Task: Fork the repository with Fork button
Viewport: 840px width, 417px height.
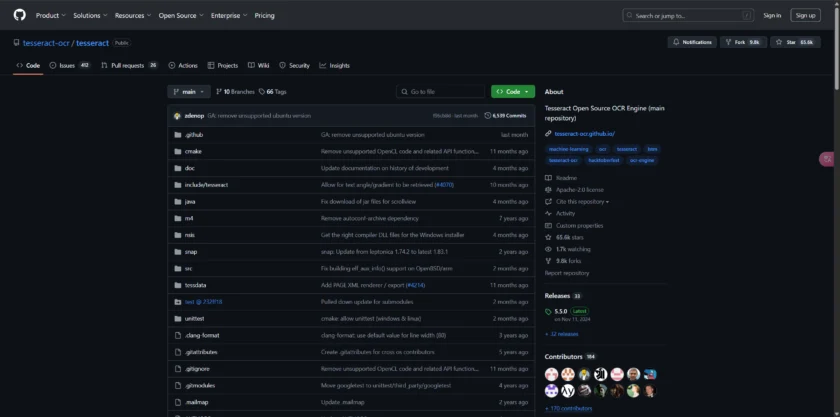Action: pos(744,42)
